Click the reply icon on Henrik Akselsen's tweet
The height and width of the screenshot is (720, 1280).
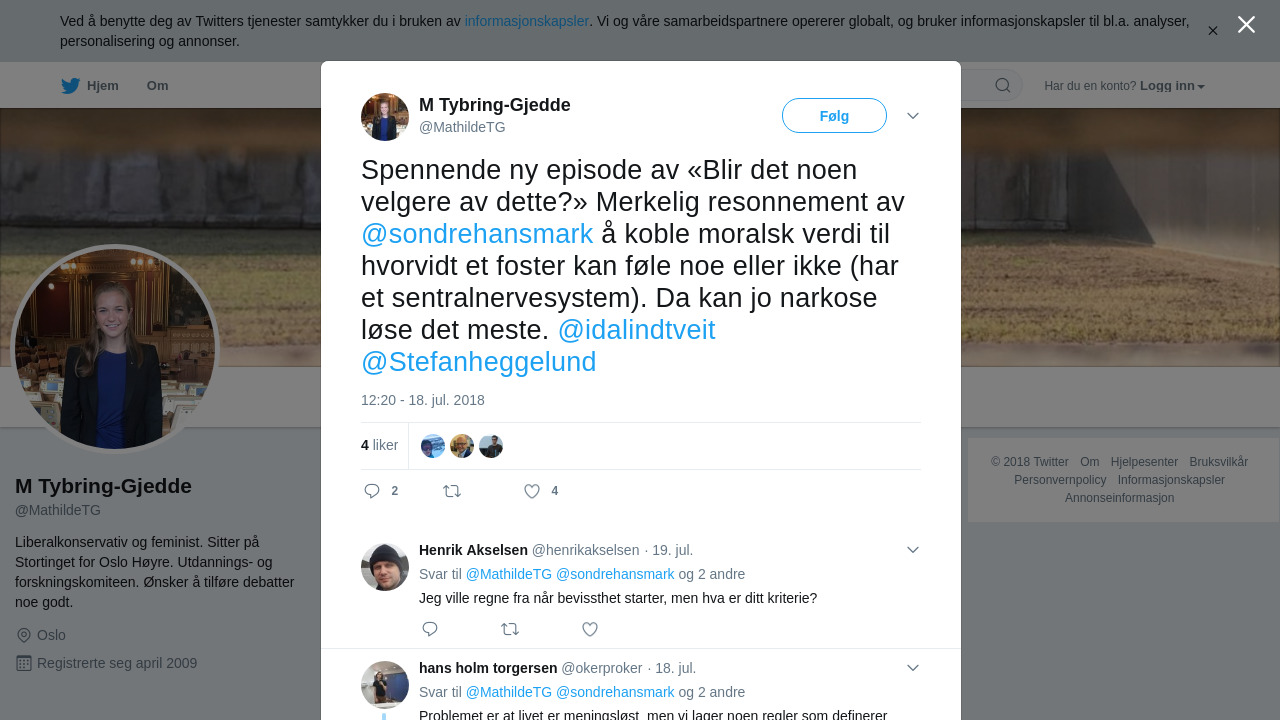[430, 629]
